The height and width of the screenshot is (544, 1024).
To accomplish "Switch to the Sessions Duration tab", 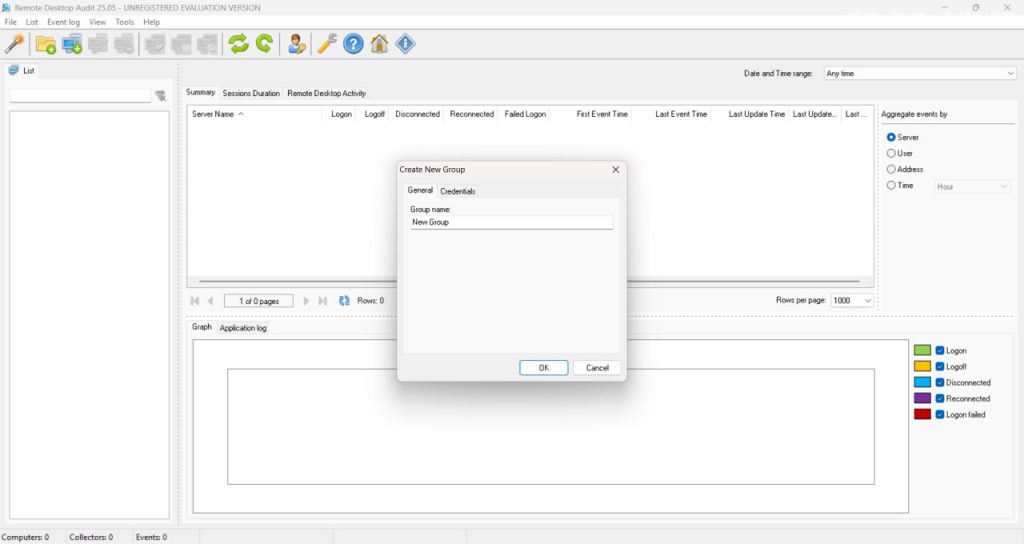I will pyautogui.click(x=251, y=93).
